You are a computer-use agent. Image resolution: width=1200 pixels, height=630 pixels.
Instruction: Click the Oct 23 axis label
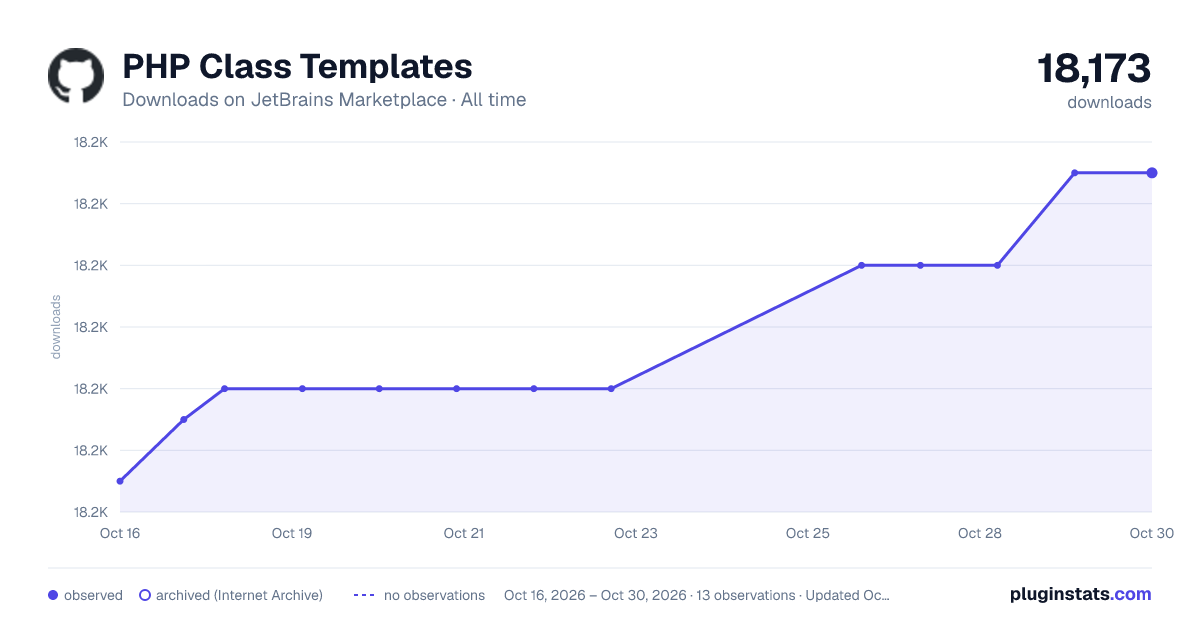(x=636, y=533)
